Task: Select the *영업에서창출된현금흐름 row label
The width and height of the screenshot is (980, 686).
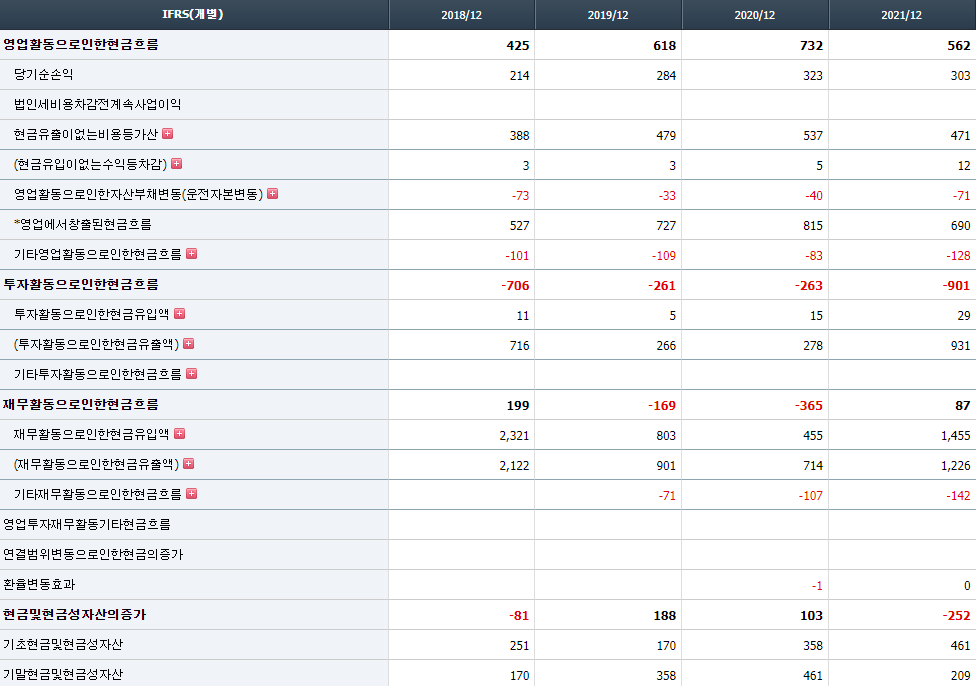Action: pyautogui.click(x=82, y=224)
